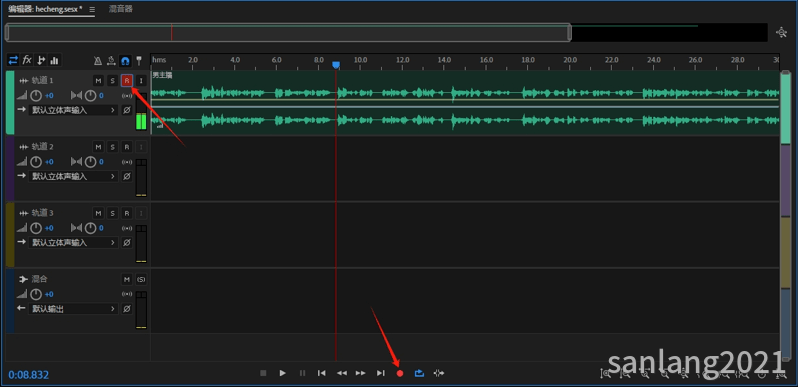The width and height of the screenshot is (798, 387).
Task: Click the Rewind transport button
Action: pos(341,373)
